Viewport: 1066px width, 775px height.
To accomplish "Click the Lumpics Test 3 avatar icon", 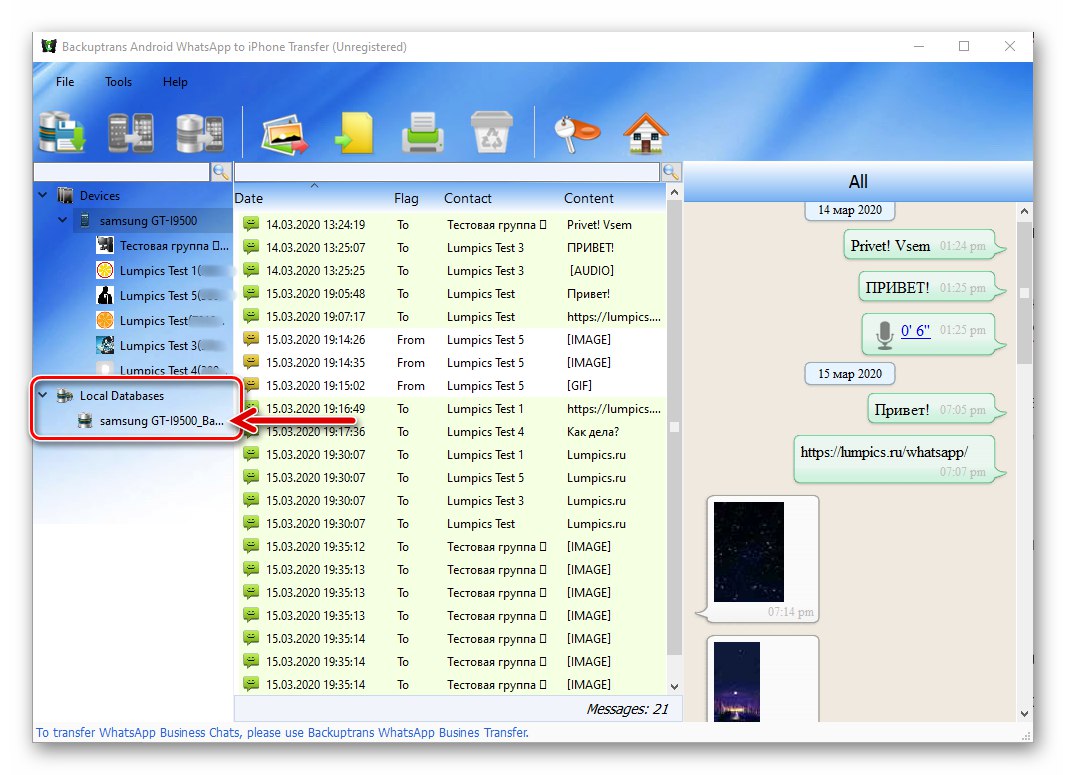I will 105,345.
